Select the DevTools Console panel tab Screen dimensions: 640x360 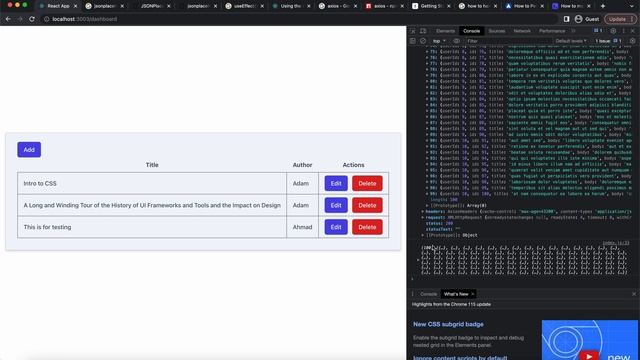pos(471,31)
